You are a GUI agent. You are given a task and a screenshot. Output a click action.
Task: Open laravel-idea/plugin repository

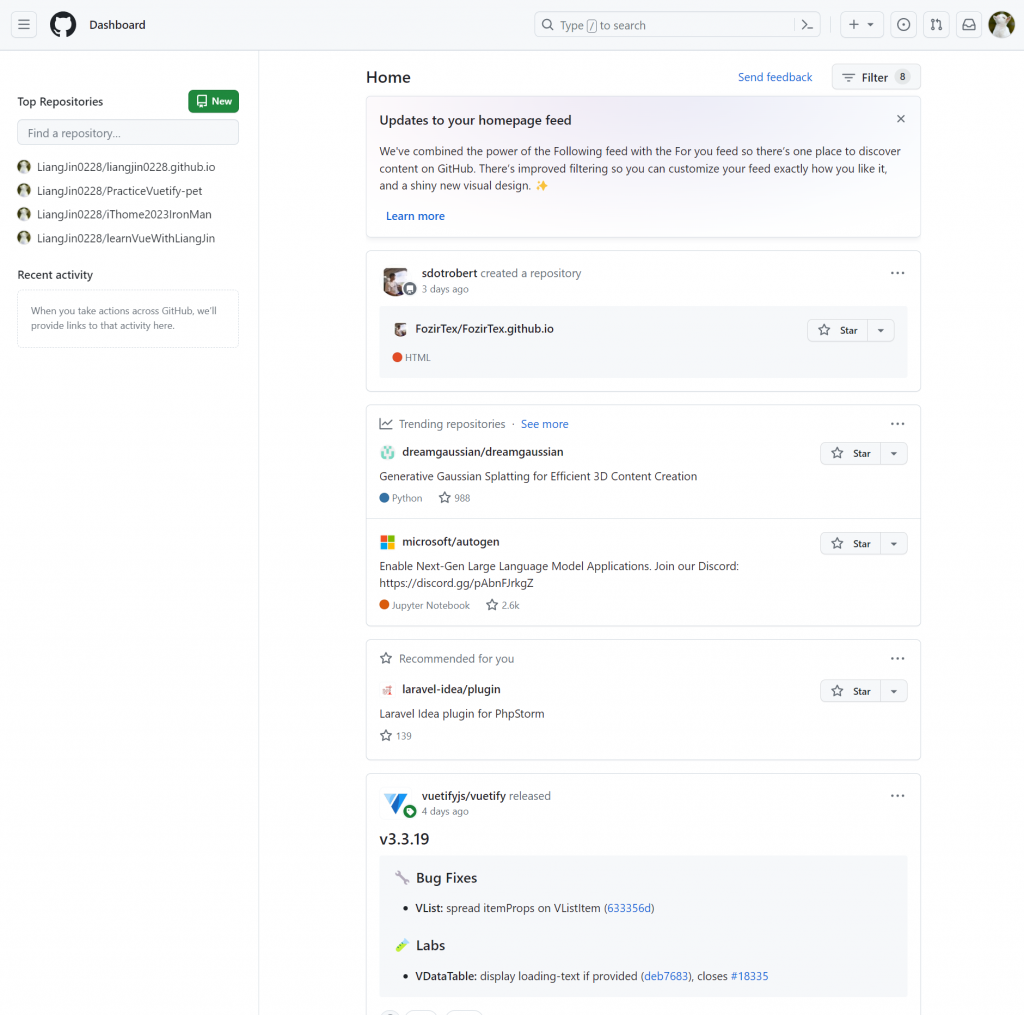(451, 690)
